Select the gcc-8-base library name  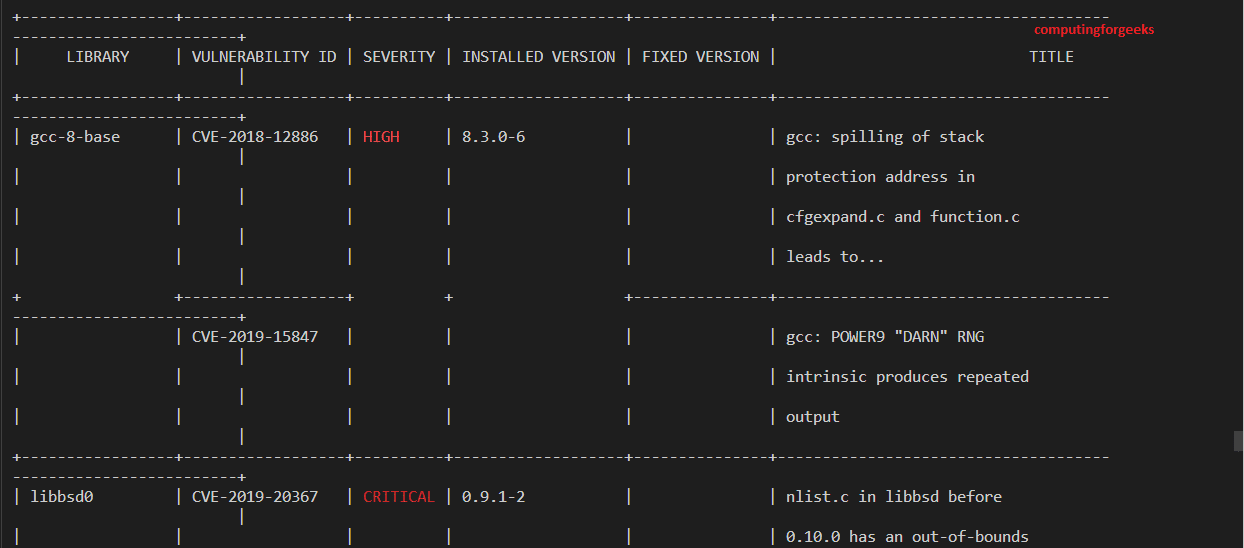[x=75, y=137]
